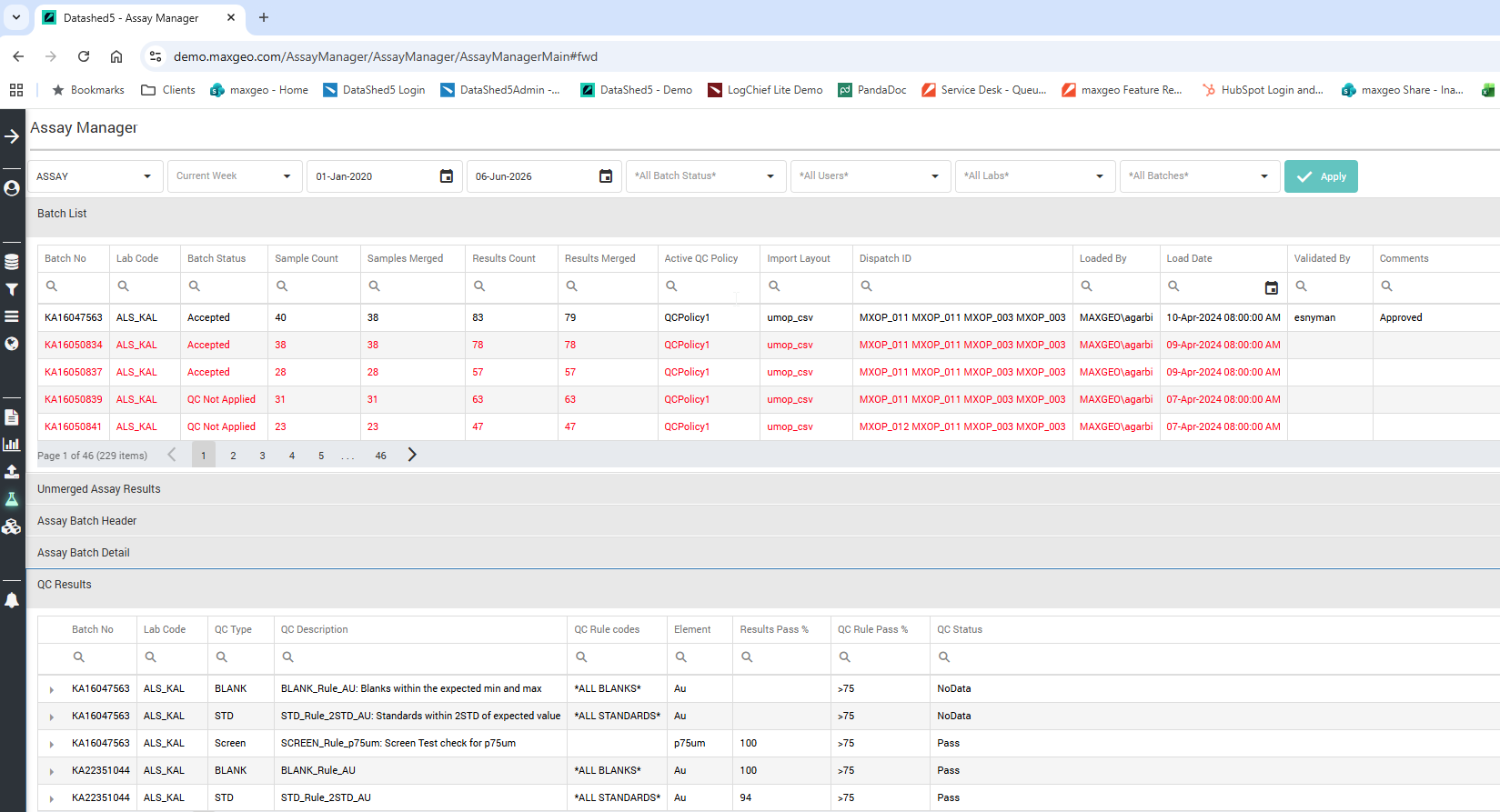Open the assay flask sidebar icon
This screenshot has width=1500, height=812.
tap(12, 499)
